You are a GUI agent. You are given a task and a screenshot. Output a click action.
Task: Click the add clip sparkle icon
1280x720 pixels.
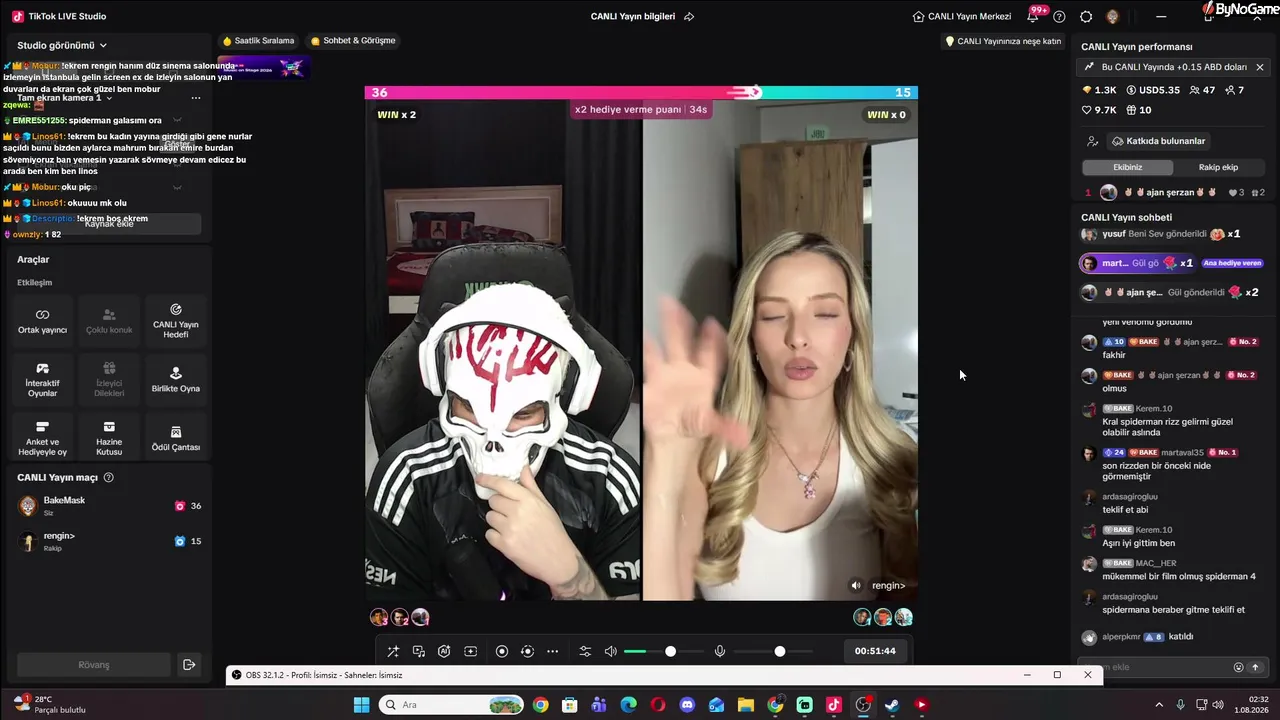coord(471,651)
